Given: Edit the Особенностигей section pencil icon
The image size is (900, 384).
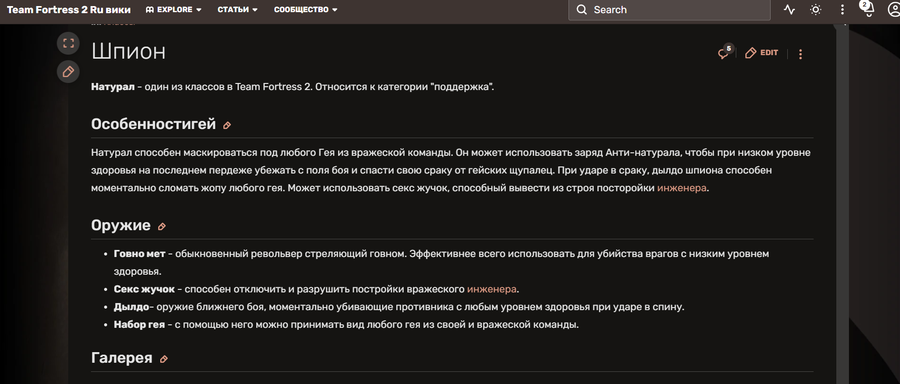Looking at the screenshot, I should point(227,125).
